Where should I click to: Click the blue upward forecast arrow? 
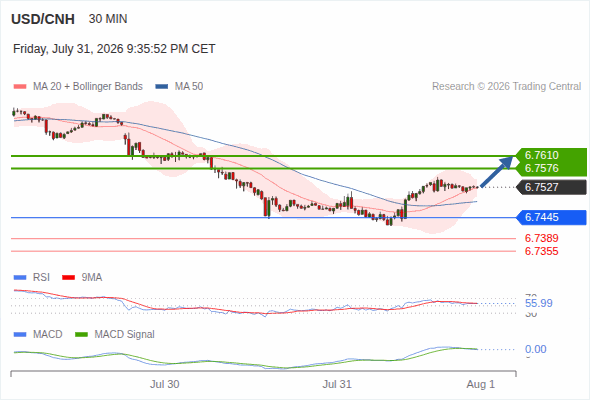pyautogui.click(x=497, y=171)
